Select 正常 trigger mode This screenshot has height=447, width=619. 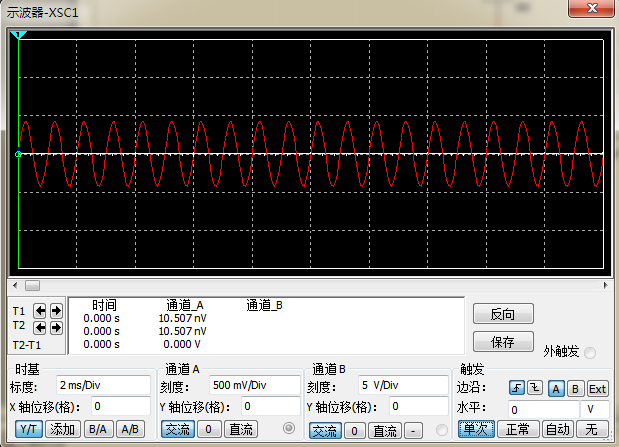(518, 429)
